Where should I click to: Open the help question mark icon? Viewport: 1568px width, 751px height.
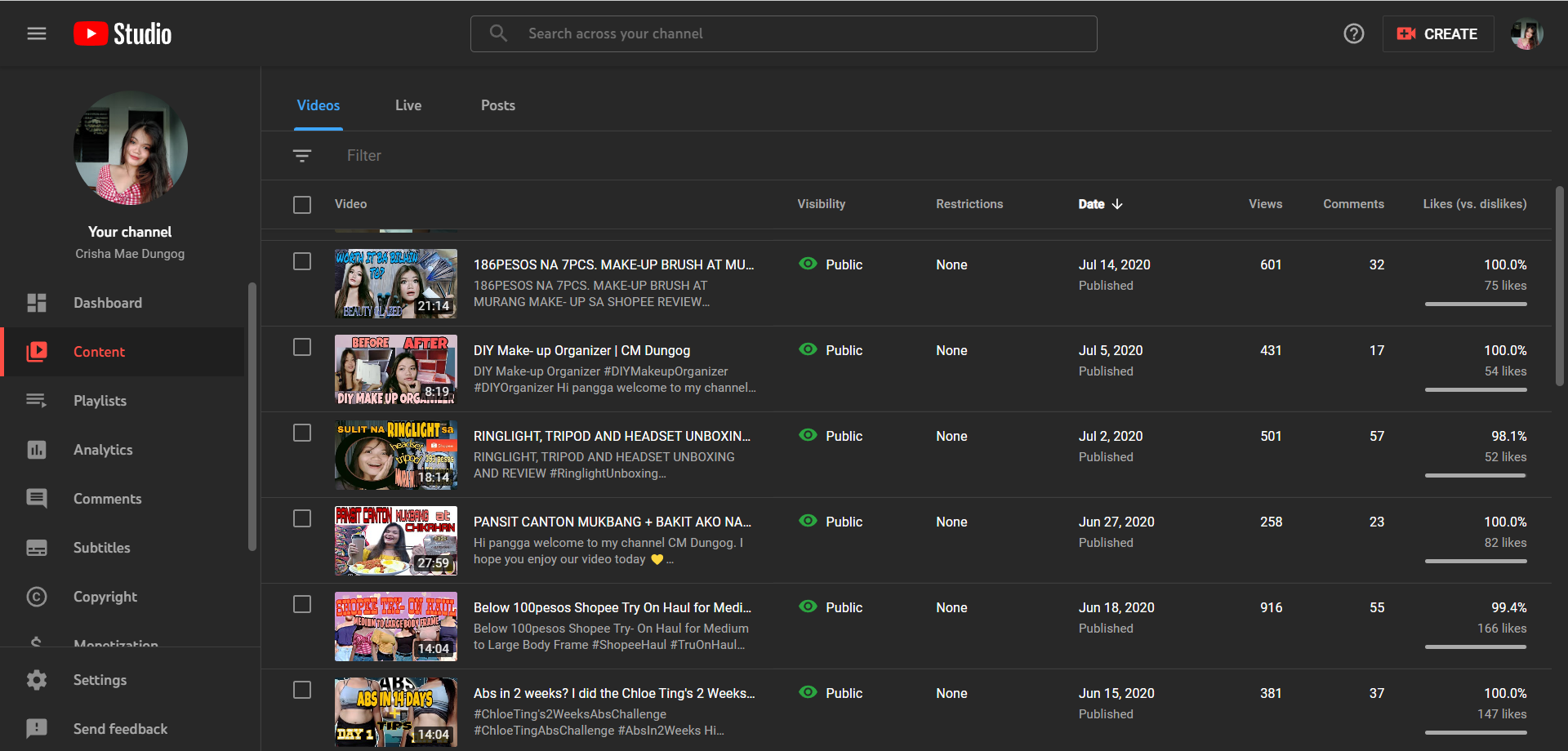tap(1353, 33)
